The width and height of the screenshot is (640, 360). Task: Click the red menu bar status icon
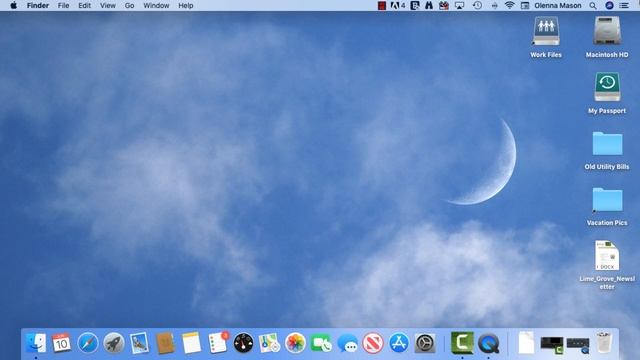(382, 6)
